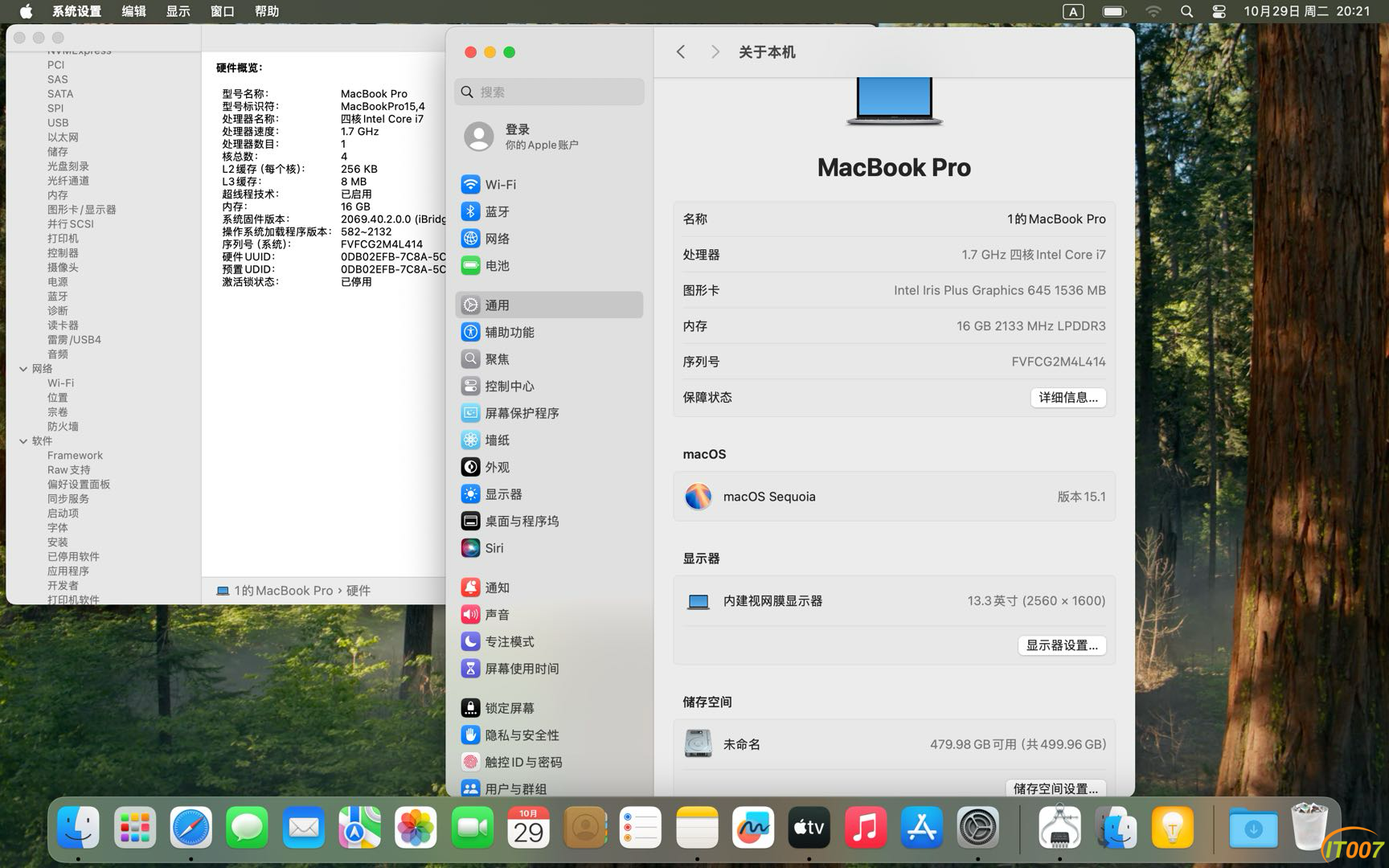1389x868 pixels.
Task: Click 储存空间设置... button
Action: click(1055, 788)
